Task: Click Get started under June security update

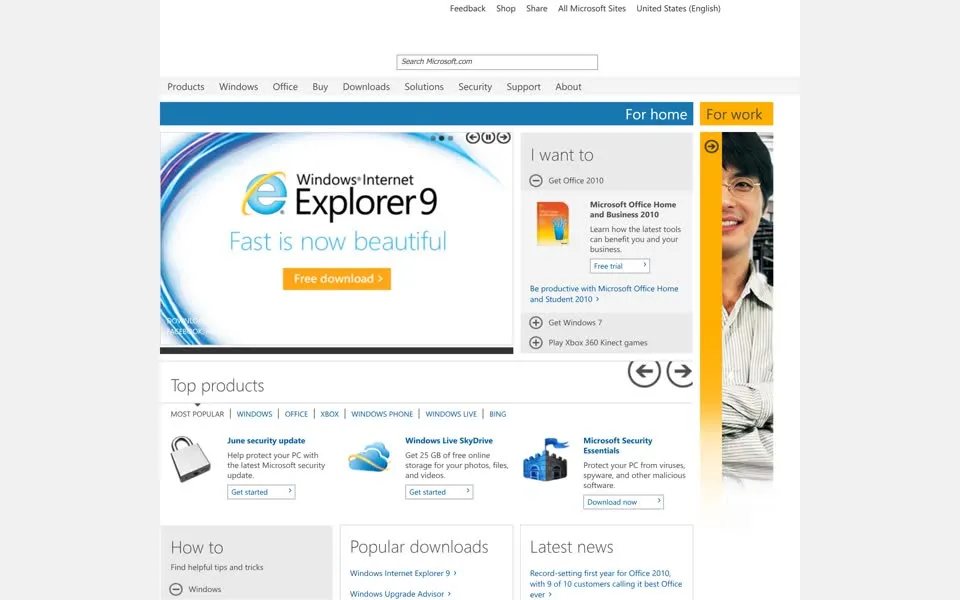Action: [x=261, y=492]
